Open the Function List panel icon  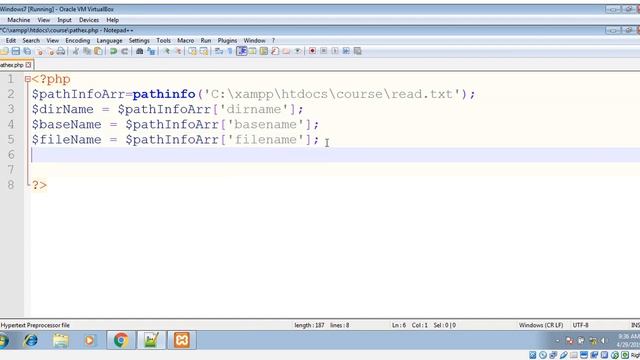(275, 51)
